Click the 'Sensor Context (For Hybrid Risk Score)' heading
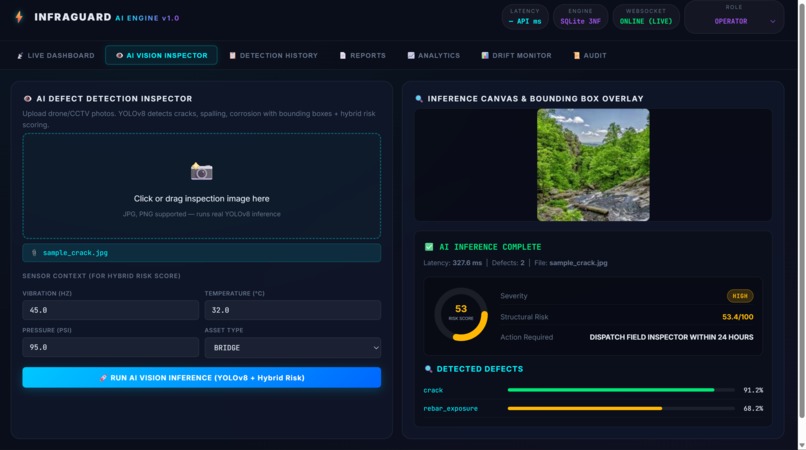The height and width of the screenshot is (450, 806). (101, 276)
